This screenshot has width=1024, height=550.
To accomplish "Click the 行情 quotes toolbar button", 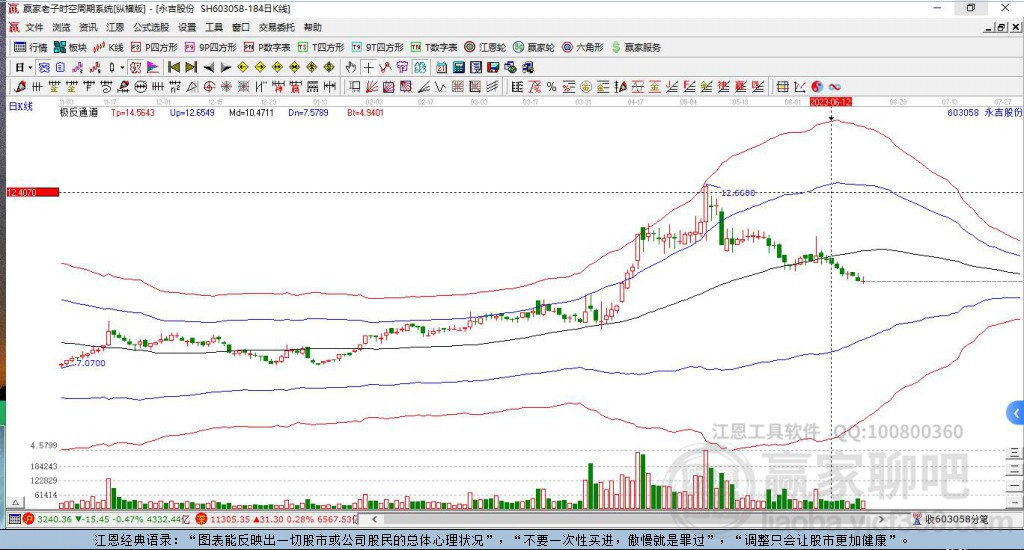I will (x=31, y=47).
